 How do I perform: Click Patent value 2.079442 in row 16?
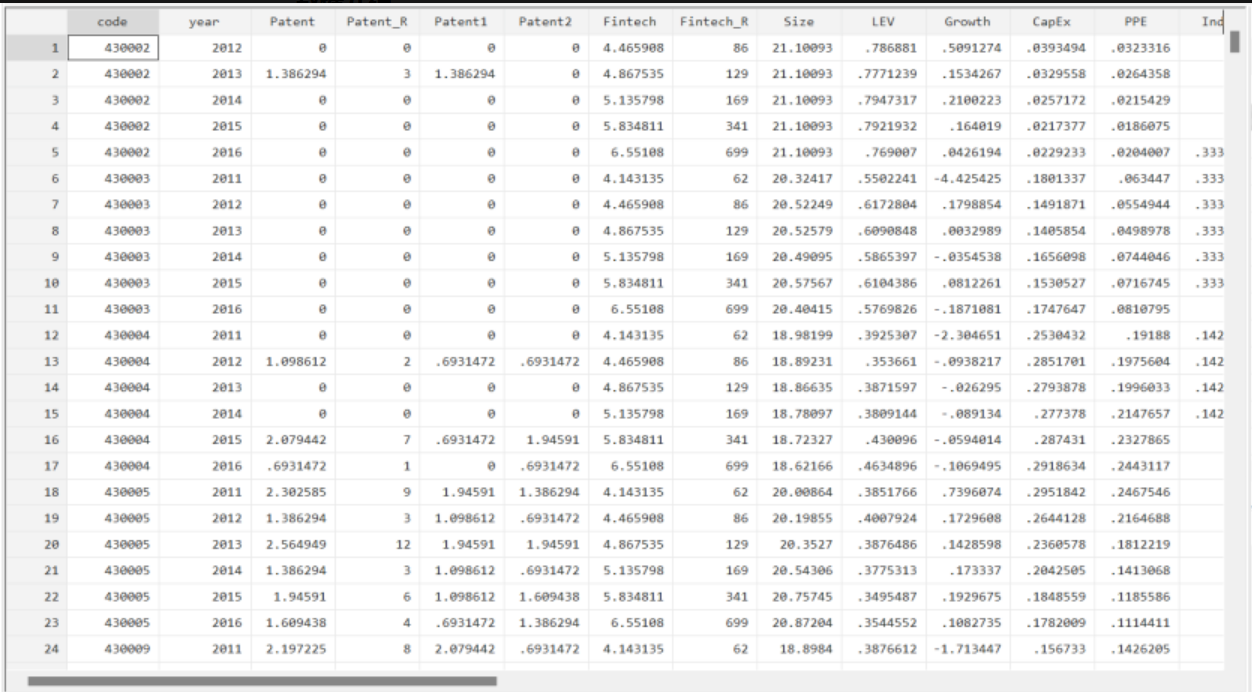296,440
